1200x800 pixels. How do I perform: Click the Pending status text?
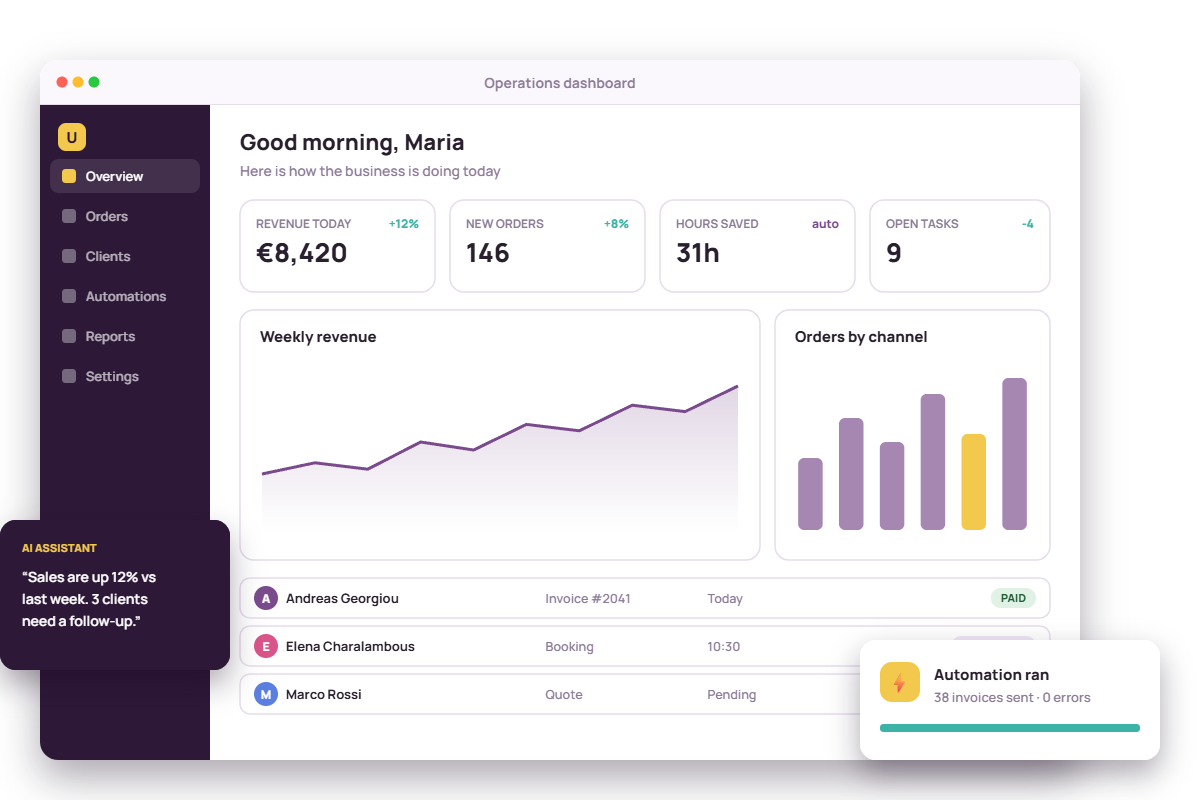[732, 694]
